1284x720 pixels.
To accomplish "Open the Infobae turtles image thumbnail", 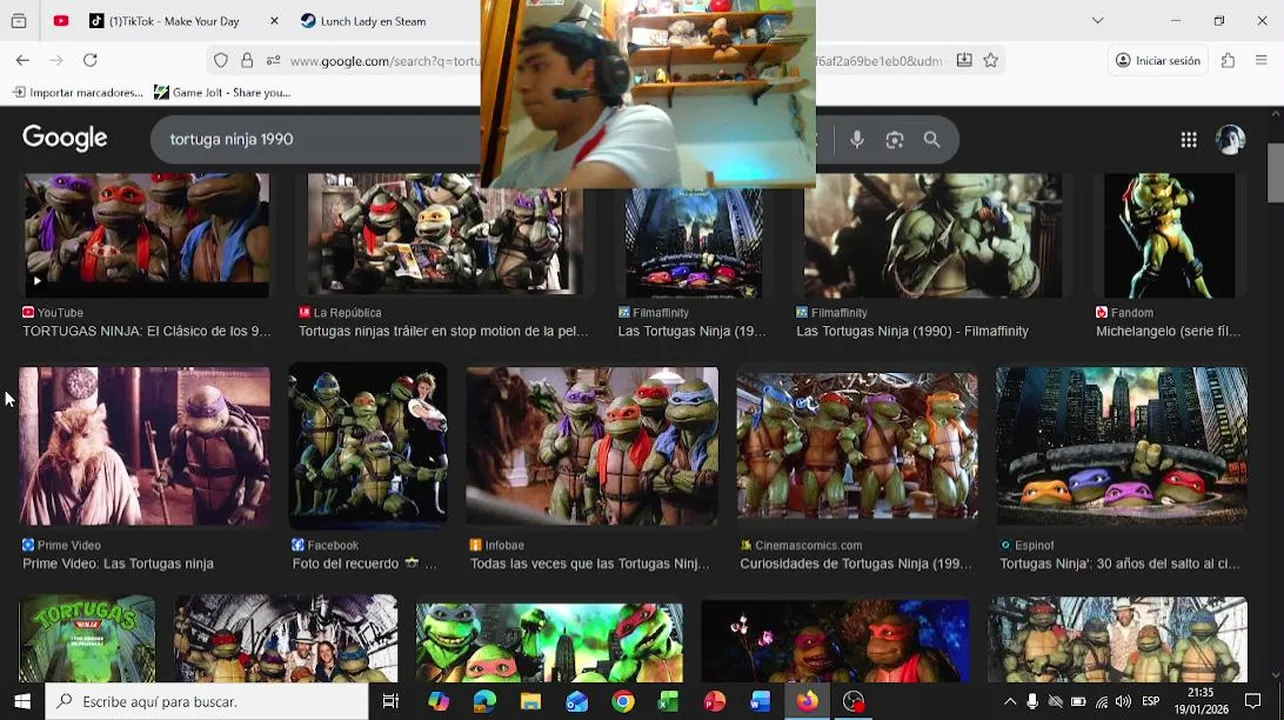I will (592, 446).
